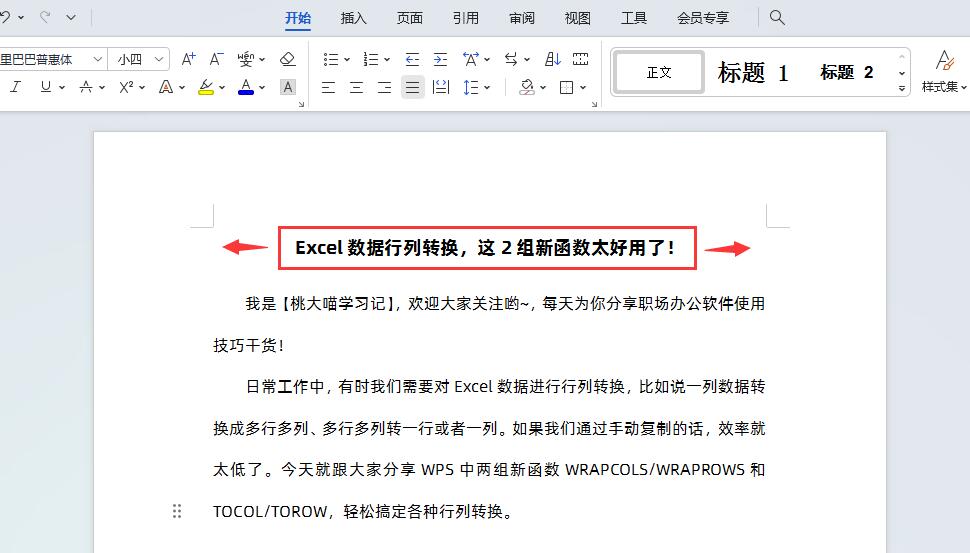This screenshot has height=553, width=970.
Task: Expand the styles gallery more arrow
Action: [x=902, y=88]
